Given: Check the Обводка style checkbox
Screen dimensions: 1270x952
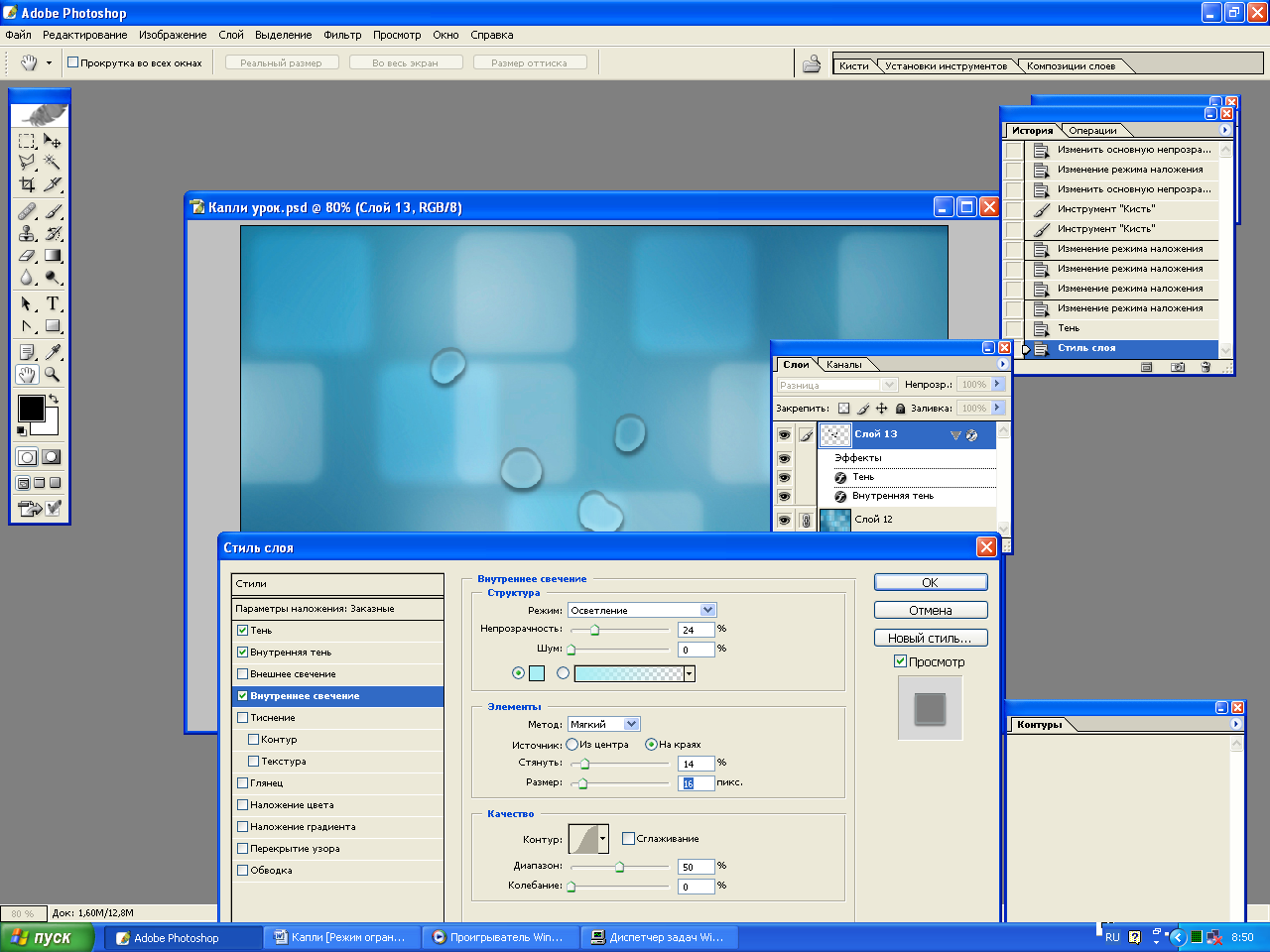Looking at the screenshot, I should pyautogui.click(x=243, y=871).
